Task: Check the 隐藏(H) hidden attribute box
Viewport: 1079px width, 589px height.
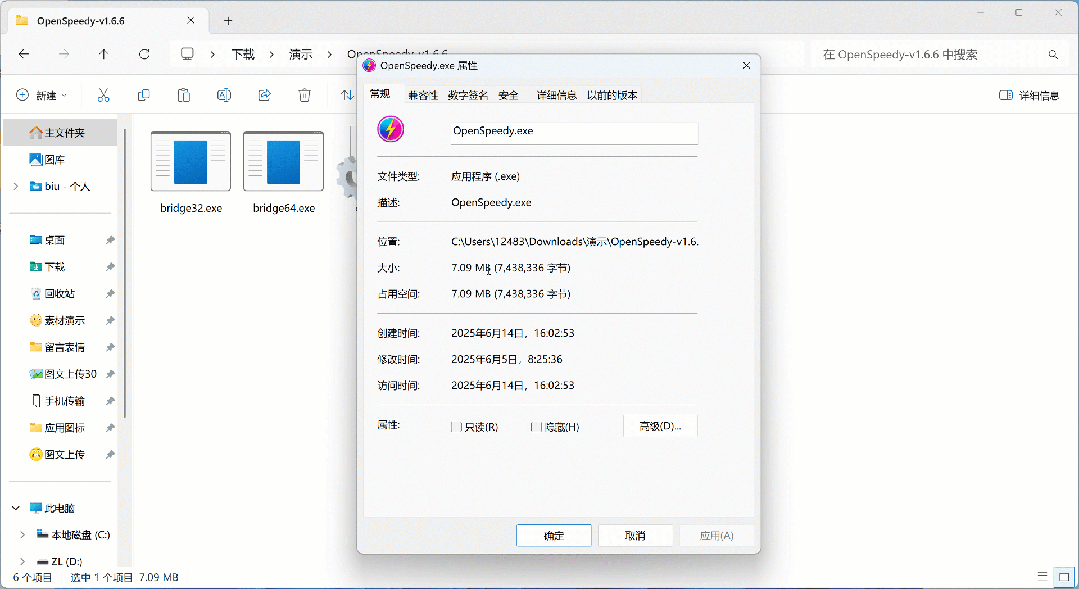Action: (x=536, y=427)
